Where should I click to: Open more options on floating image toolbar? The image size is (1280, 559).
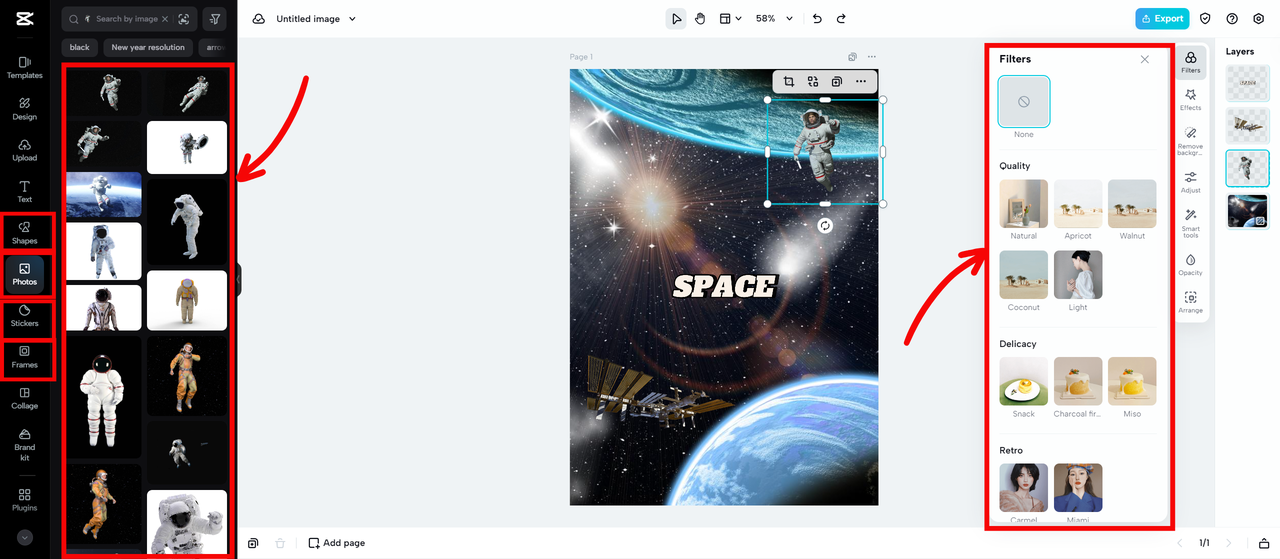tap(861, 81)
